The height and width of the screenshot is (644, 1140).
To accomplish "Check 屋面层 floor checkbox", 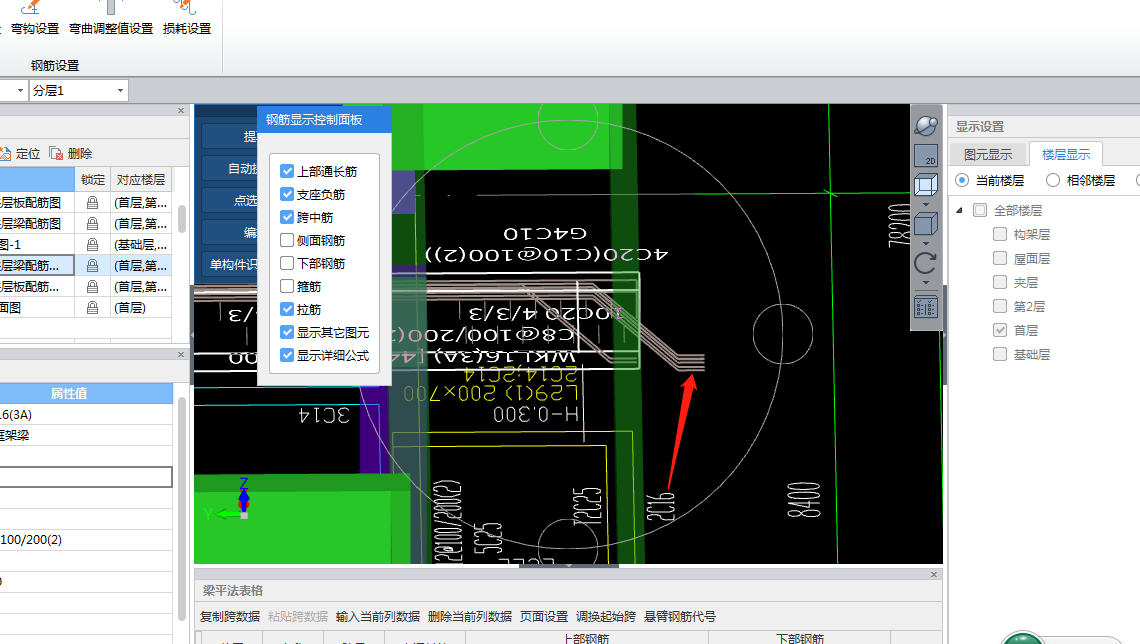I will coord(1000,258).
